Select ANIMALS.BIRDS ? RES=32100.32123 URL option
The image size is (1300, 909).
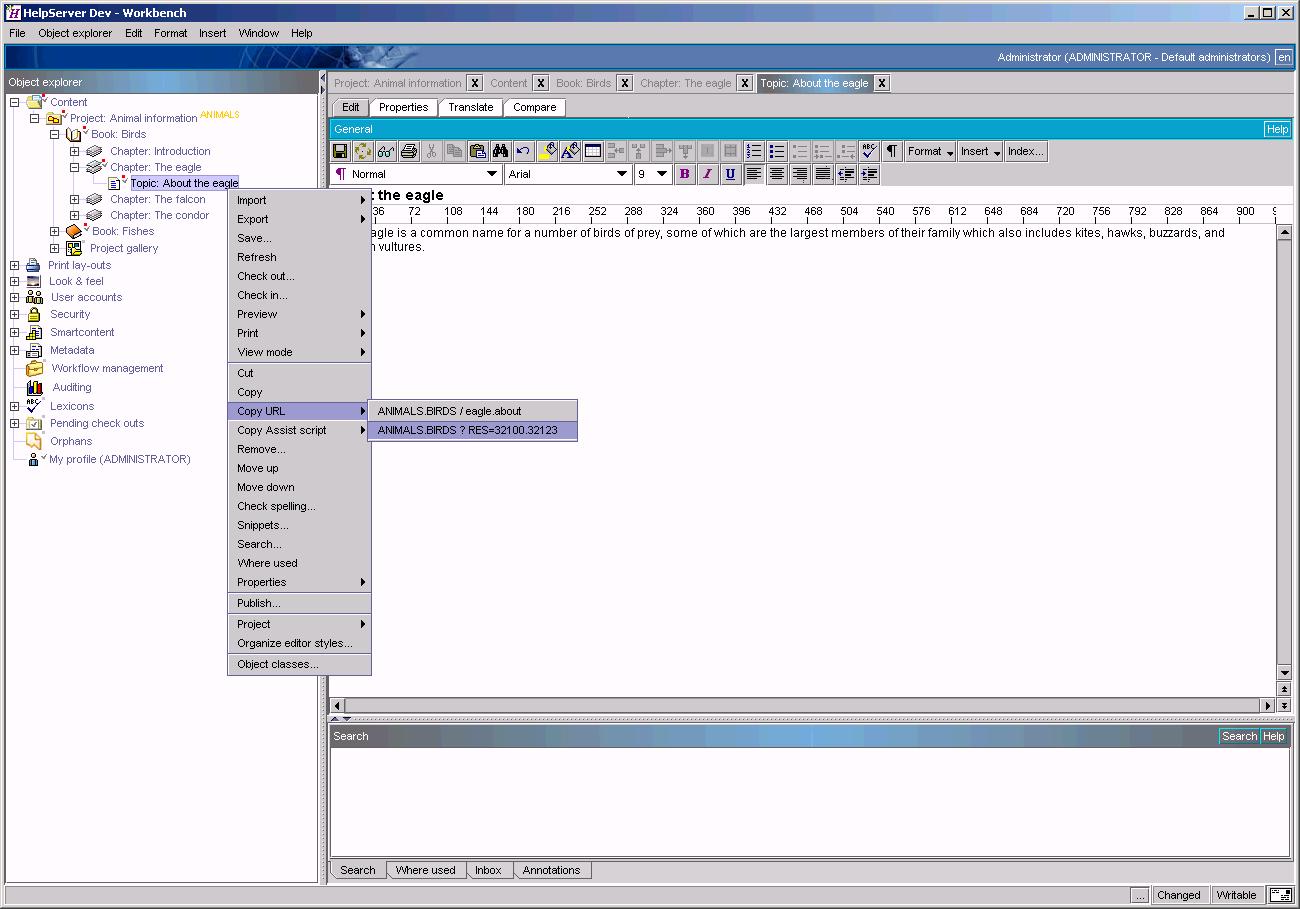(473, 430)
